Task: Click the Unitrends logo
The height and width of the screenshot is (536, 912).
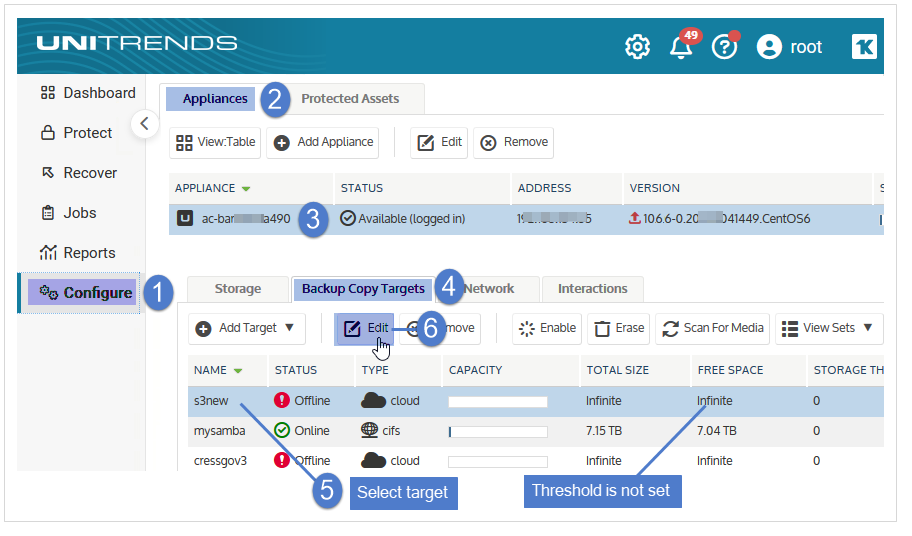Action: [x=138, y=44]
